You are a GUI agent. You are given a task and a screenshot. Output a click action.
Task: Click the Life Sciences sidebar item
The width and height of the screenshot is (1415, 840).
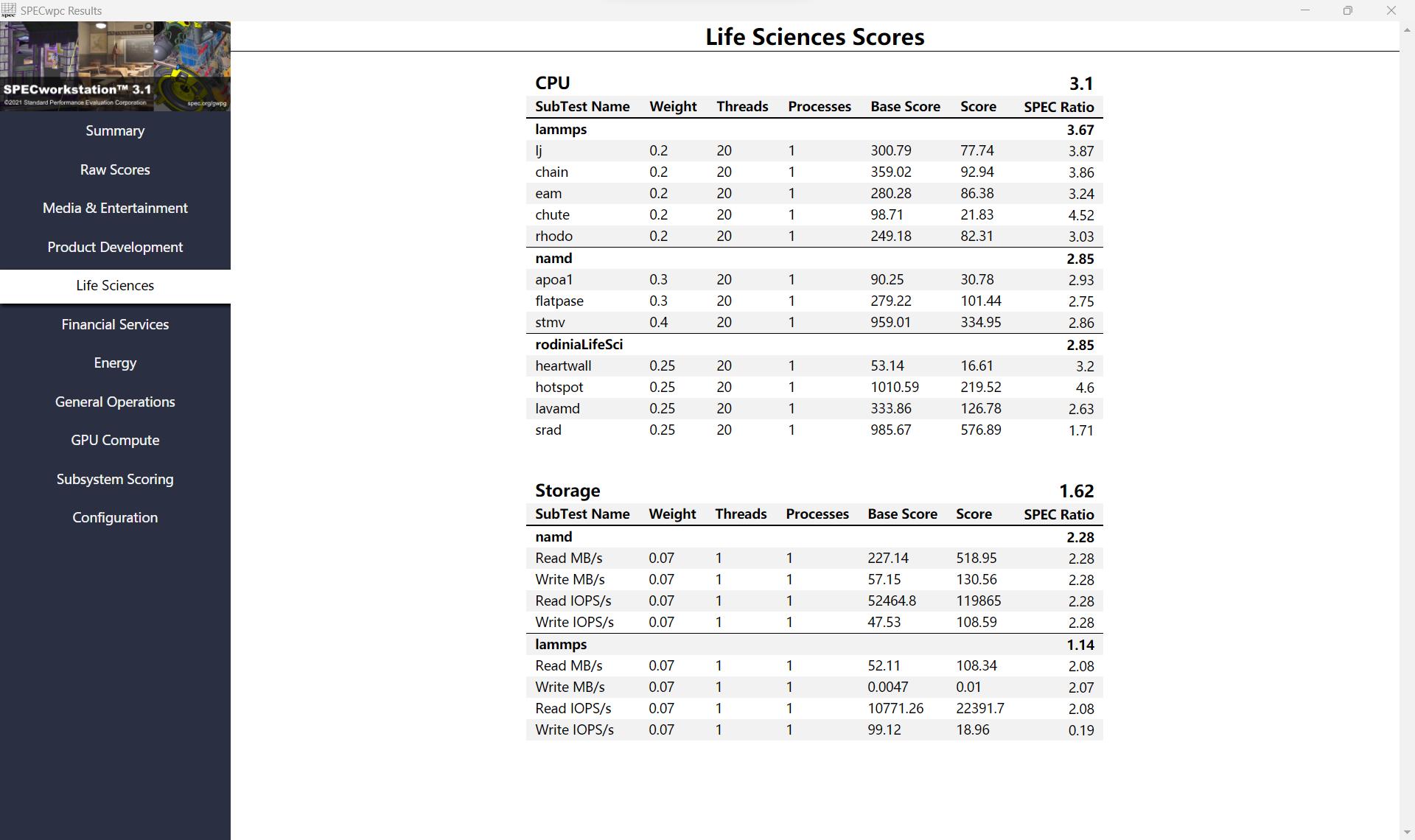[115, 286]
